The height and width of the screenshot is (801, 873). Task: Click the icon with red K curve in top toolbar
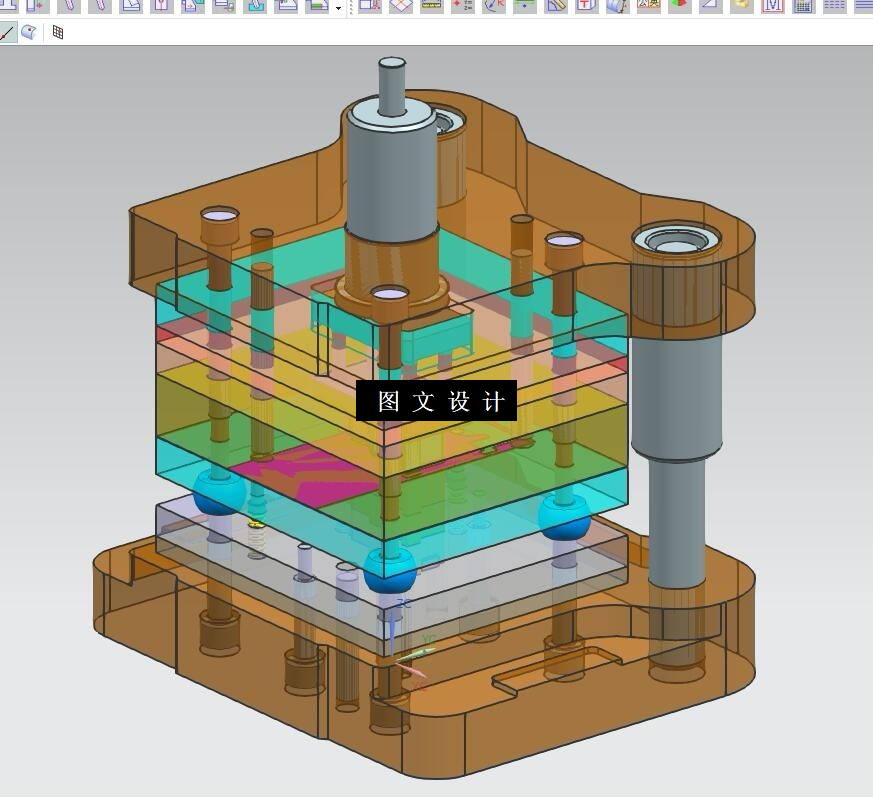click(x=493, y=6)
